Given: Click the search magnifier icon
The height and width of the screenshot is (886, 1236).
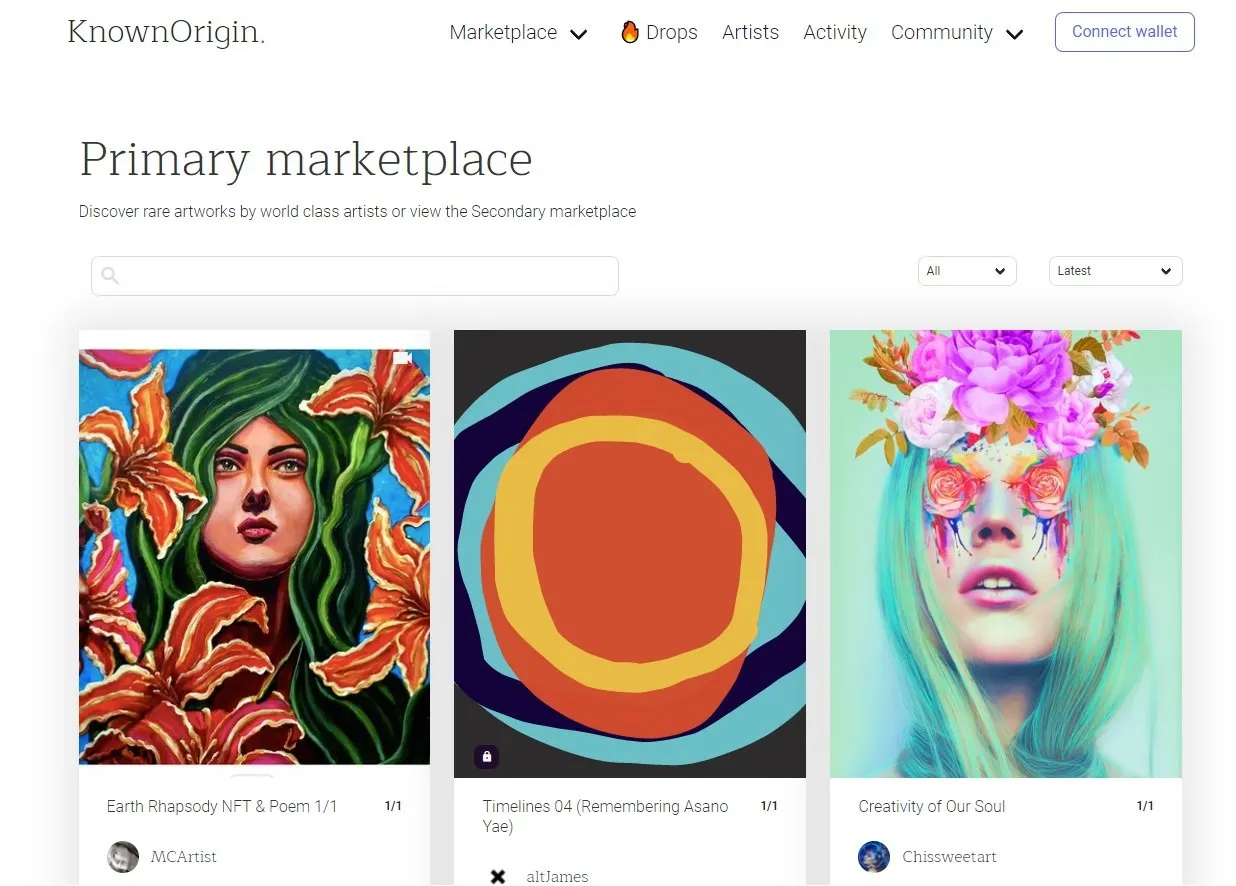Looking at the screenshot, I should click(110, 276).
